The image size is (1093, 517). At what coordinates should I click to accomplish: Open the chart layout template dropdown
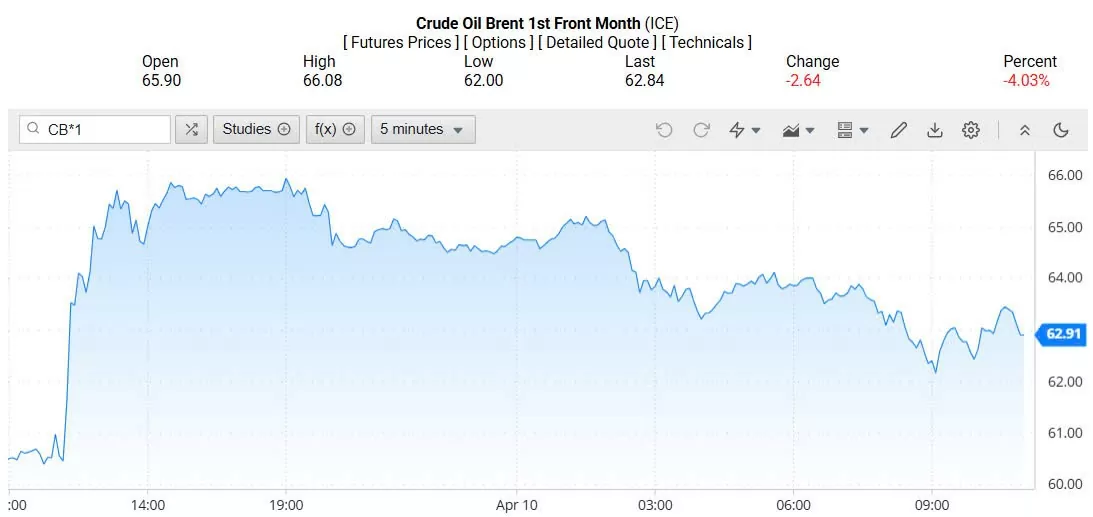coord(852,130)
